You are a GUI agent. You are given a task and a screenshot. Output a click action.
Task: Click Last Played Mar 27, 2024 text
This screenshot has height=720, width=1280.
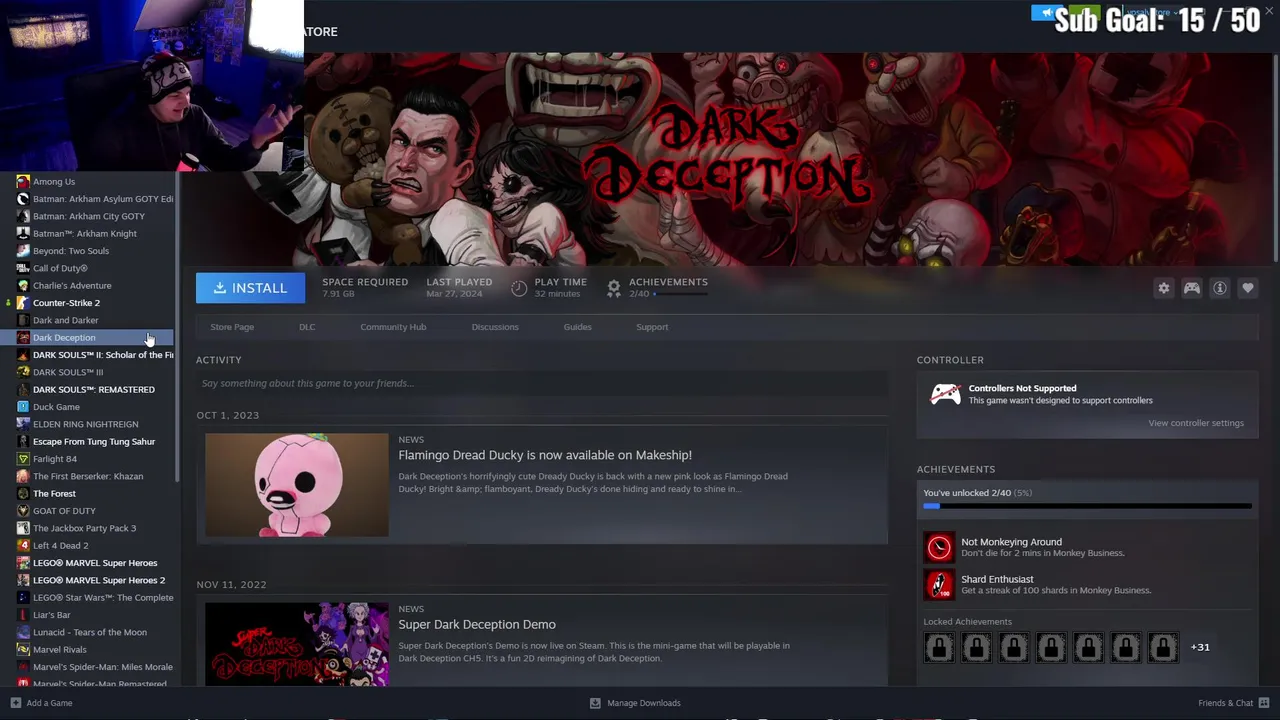(x=459, y=287)
